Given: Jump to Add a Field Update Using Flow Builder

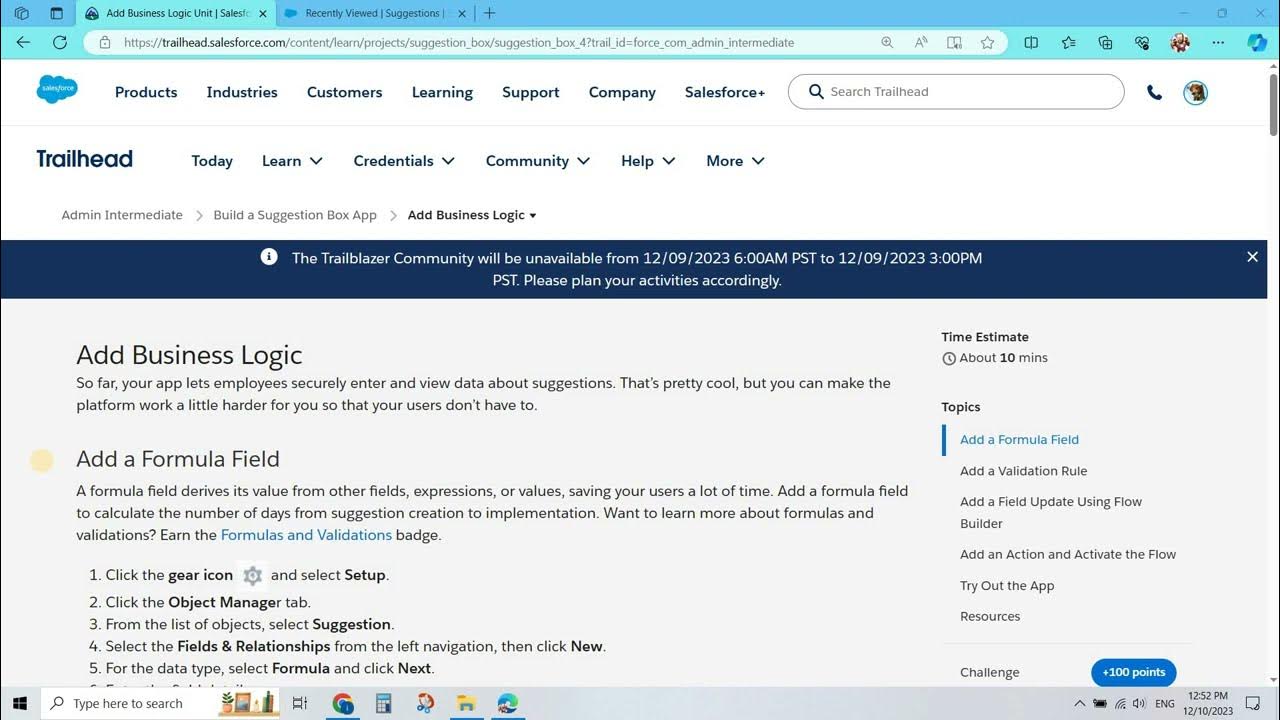Looking at the screenshot, I should pyautogui.click(x=1051, y=512).
